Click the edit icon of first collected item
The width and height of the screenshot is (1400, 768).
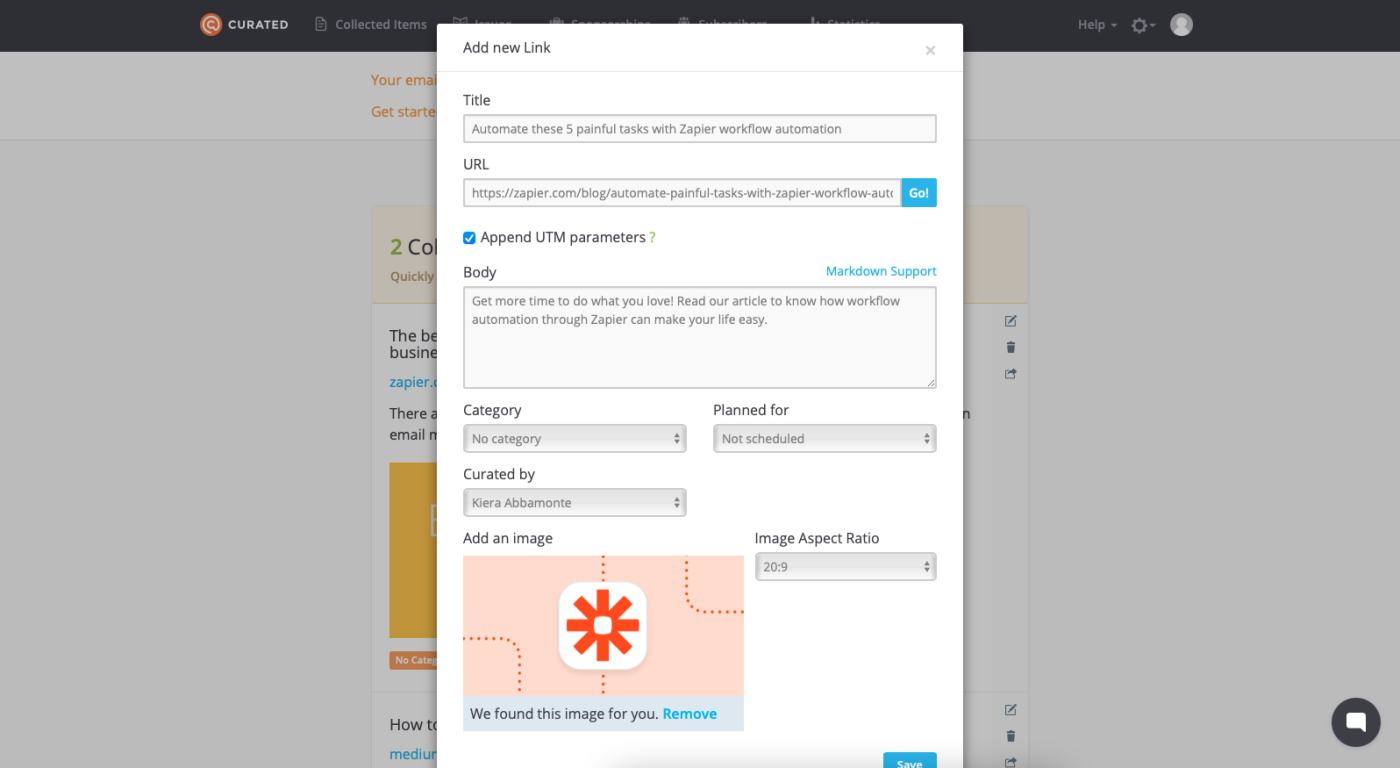point(1011,321)
